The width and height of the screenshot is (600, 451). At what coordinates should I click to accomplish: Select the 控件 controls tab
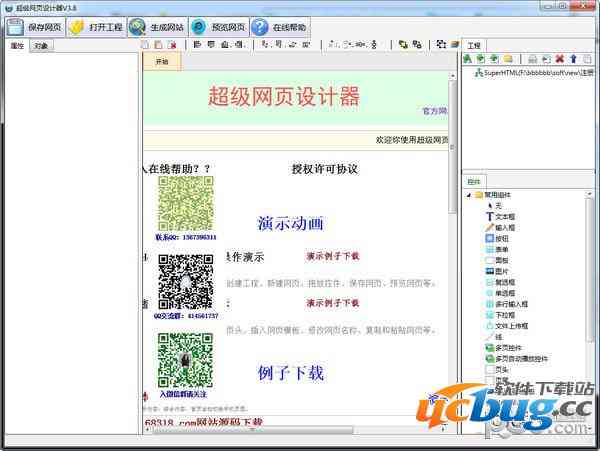[474, 182]
